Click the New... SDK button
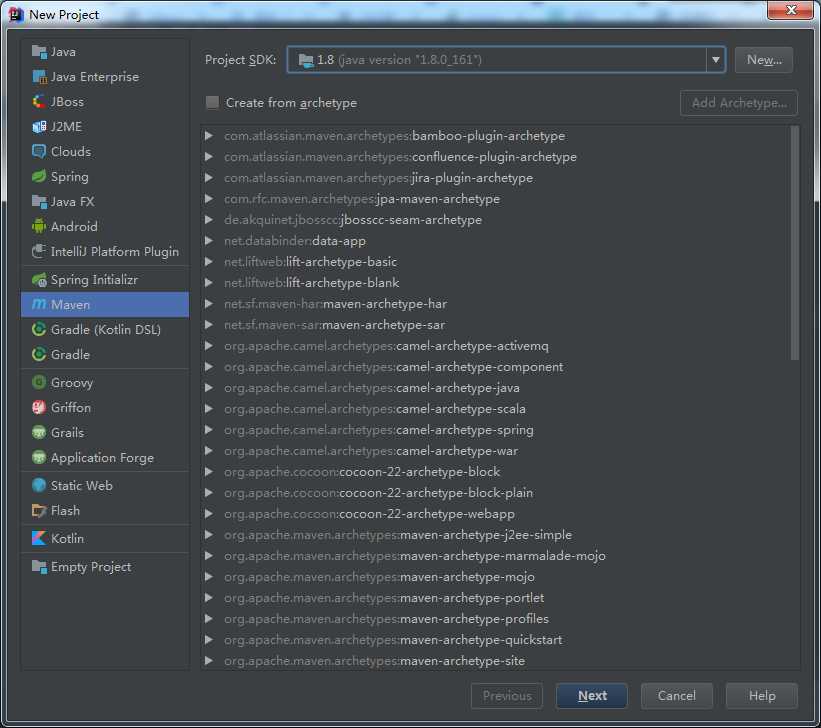 click(x=764, y=60)
